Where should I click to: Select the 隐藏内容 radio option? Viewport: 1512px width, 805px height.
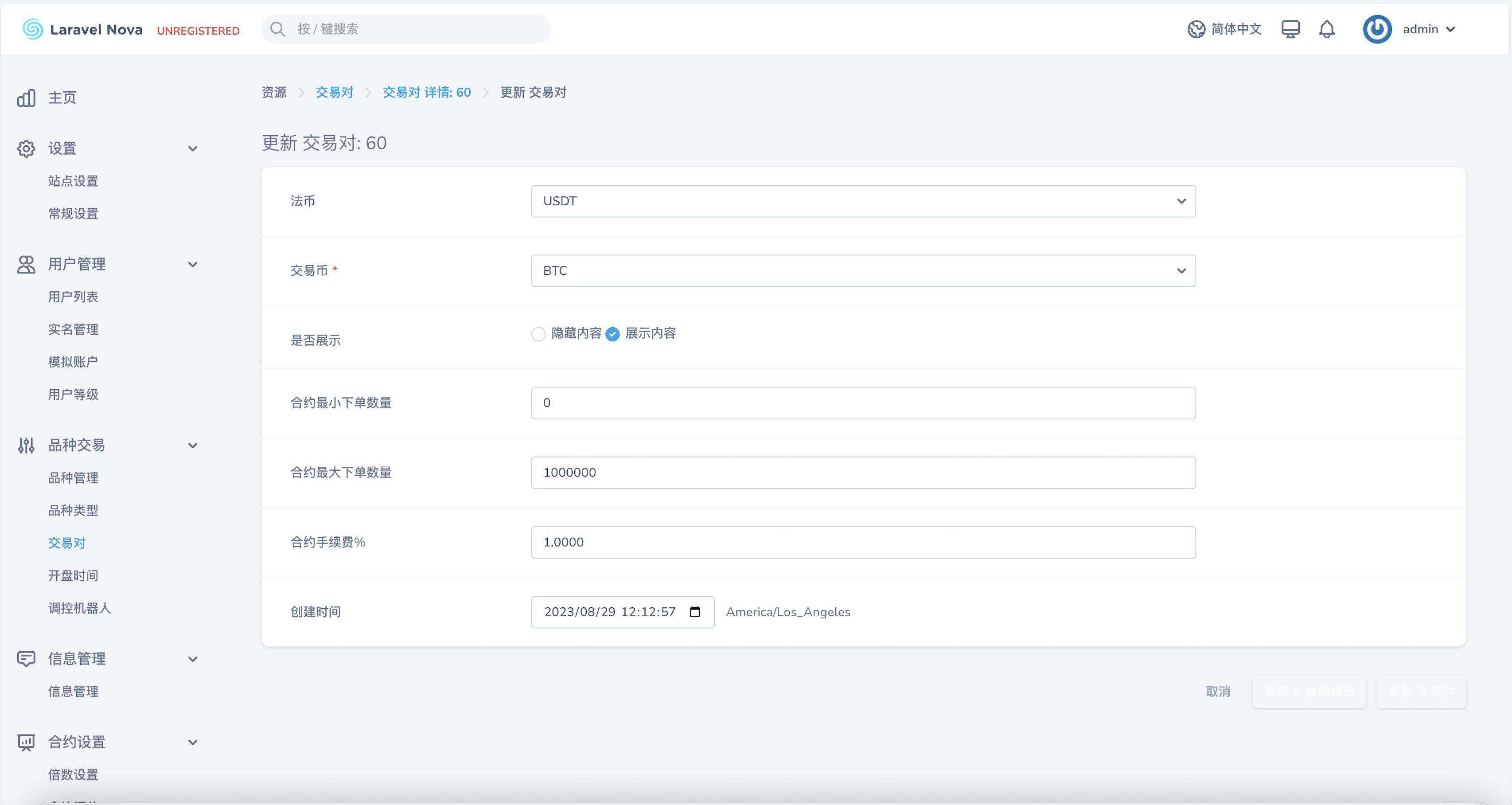click(538, 334)
